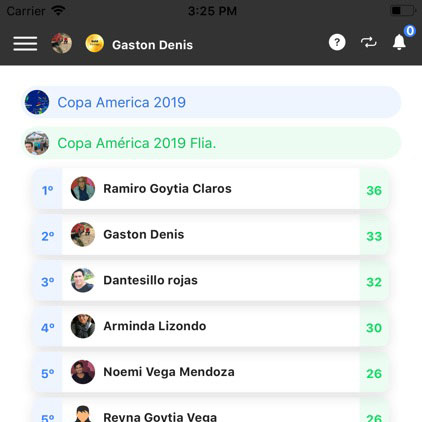Screen dimensions: 422x422
Task: Collapse the Copa América 2019 Flia. group
Action: coord(211,143)
